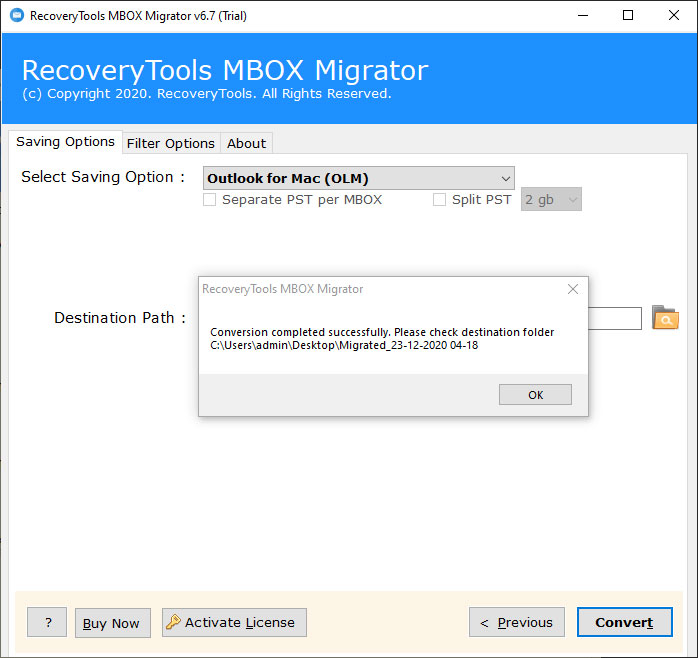This screenshot has height=658, width=698.
Task: Click the RecoveryTools app icon in title bar
Action: 17,16
